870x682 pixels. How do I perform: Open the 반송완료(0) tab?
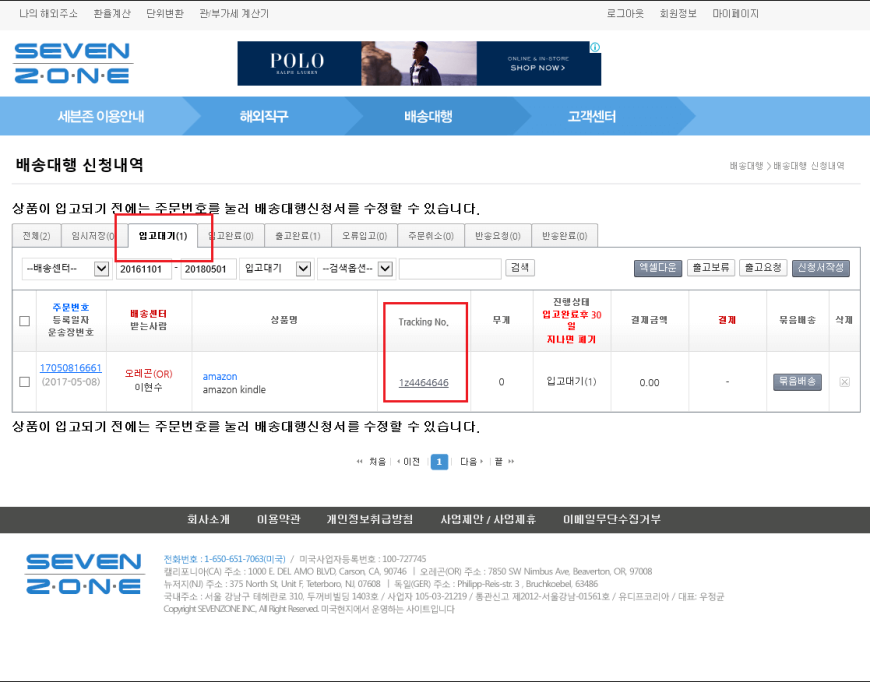tap(564, 236)
